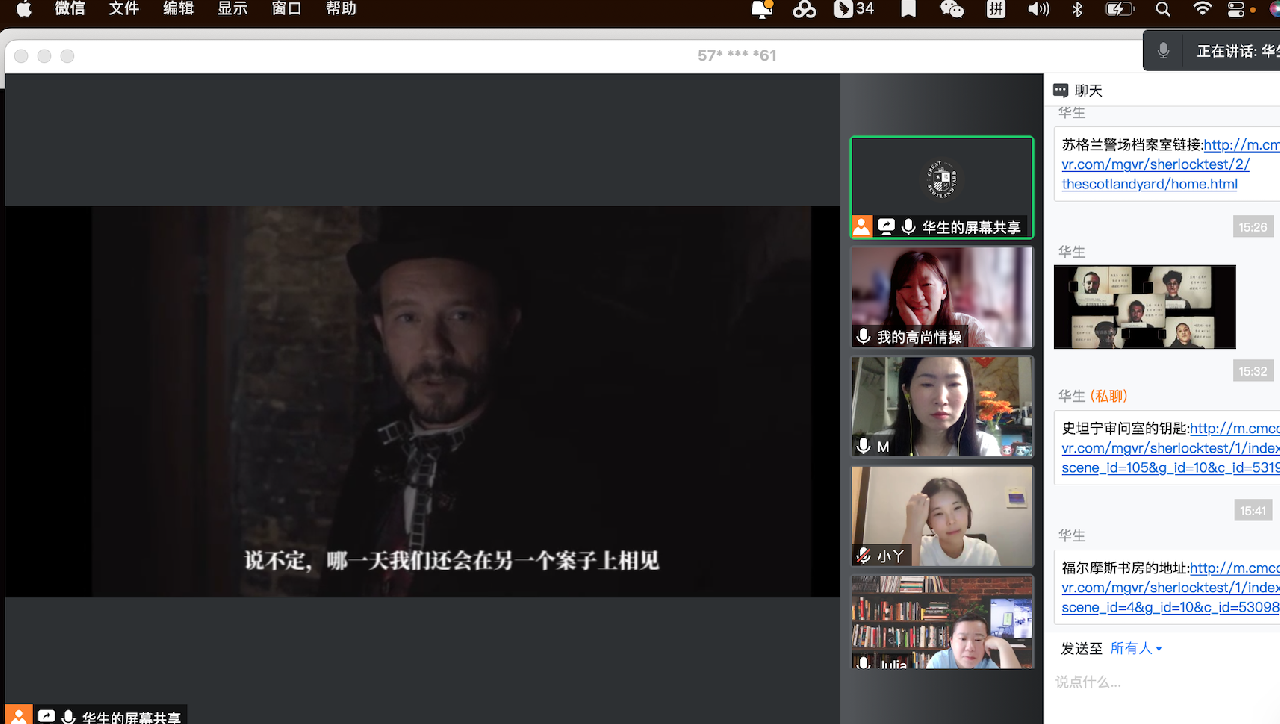Click the meeting ID 57* *** *61 title
1280x724 pixels.
point(737,55)
